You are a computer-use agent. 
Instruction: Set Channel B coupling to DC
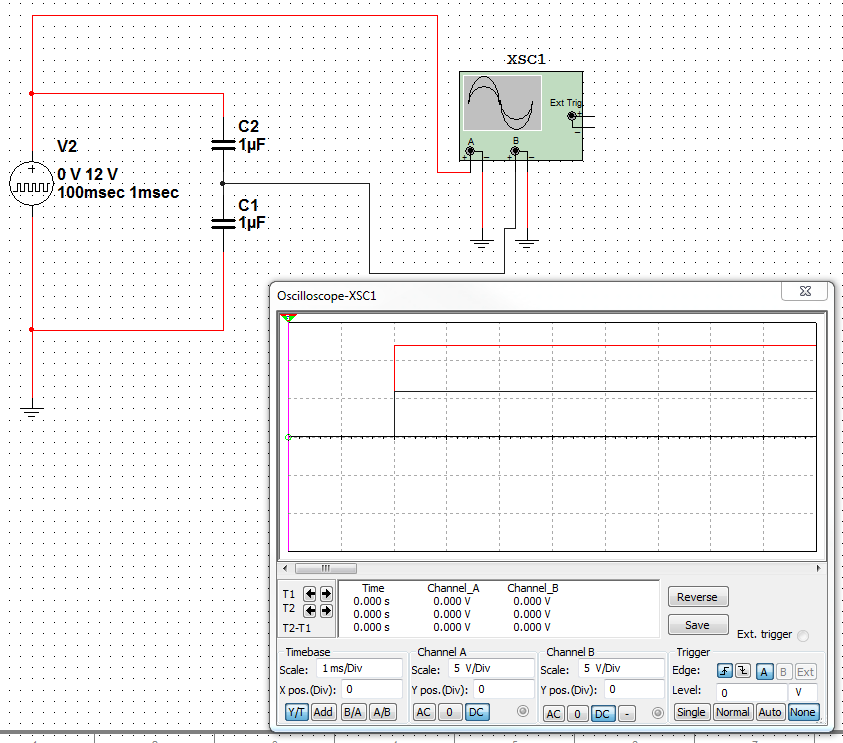click(602, 713)
